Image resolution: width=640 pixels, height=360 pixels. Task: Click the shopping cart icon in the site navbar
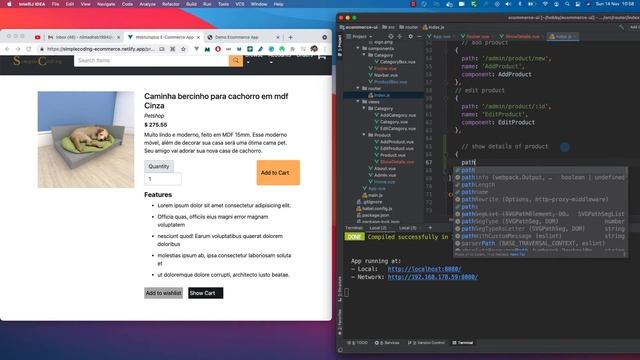point(322,57)
